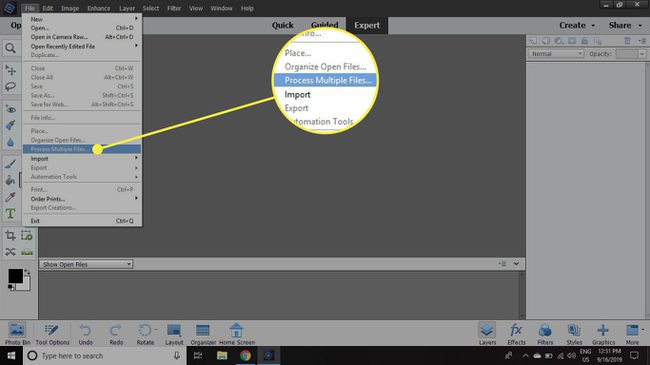Open the Graphics panel
The height and width of the screenshot is (365, 650).
603,334
